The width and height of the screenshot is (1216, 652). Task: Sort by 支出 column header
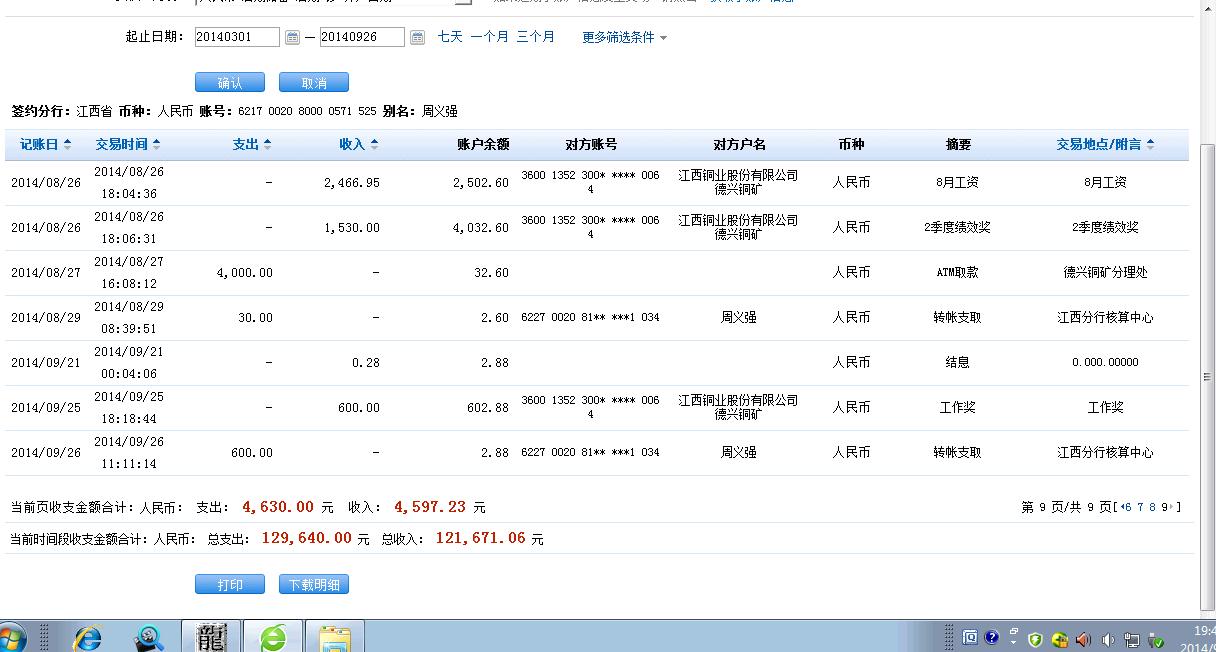251,144
